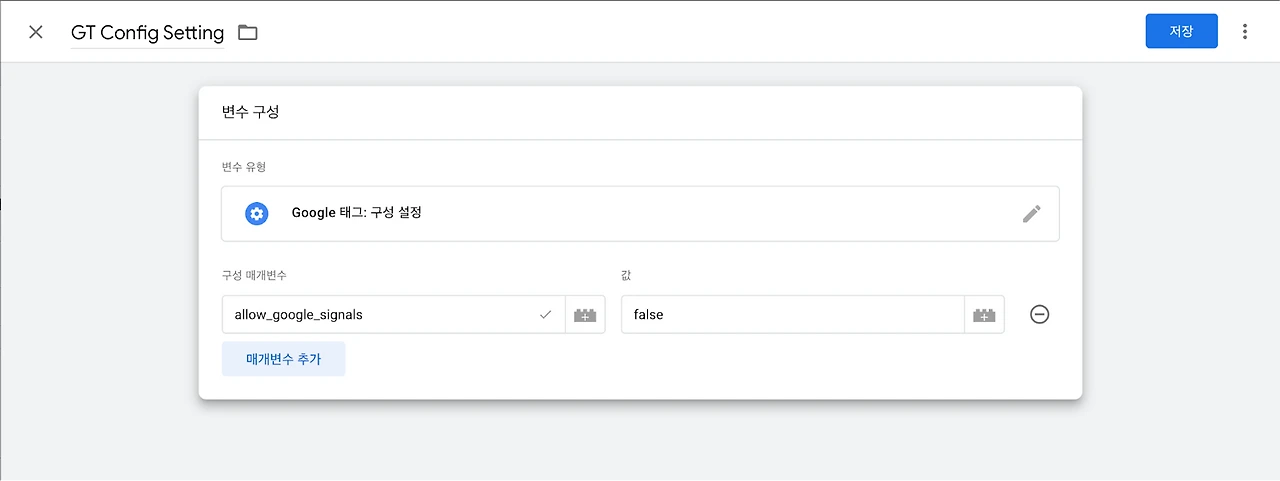Click the GT Config Setting name field
Screen dimensions: 1280x481
tap(148, 32)
